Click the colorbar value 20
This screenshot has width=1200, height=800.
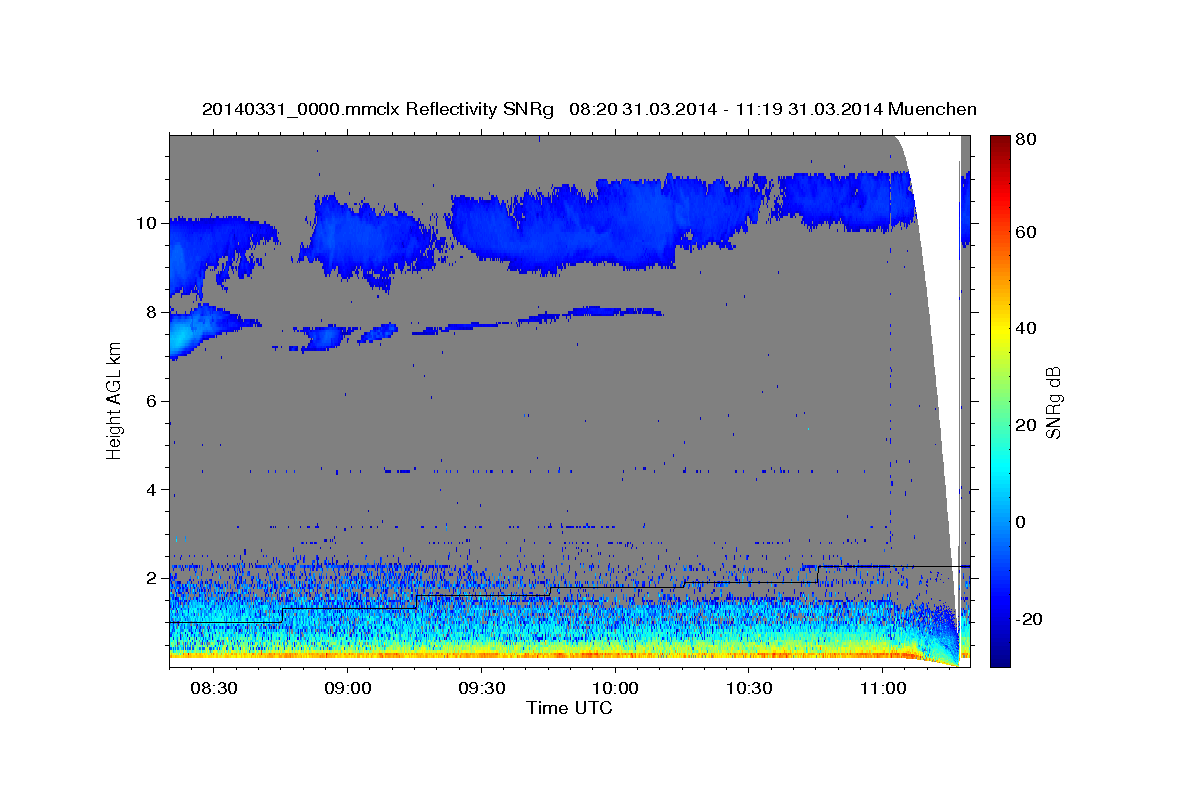pos(1027,425)
